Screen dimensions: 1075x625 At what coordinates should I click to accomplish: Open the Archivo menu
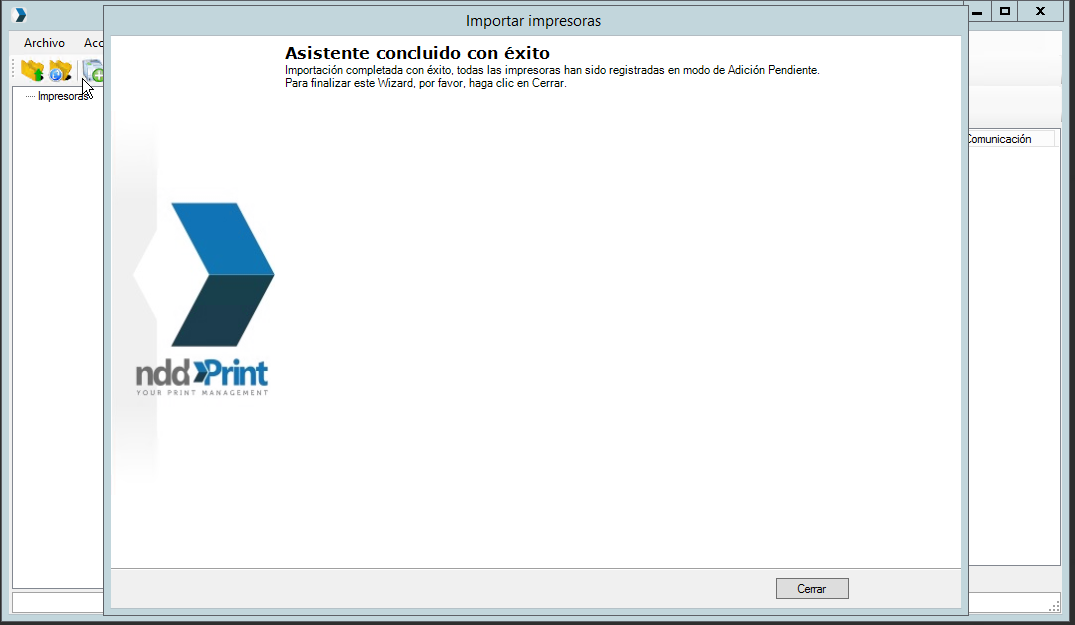(44, 43)
